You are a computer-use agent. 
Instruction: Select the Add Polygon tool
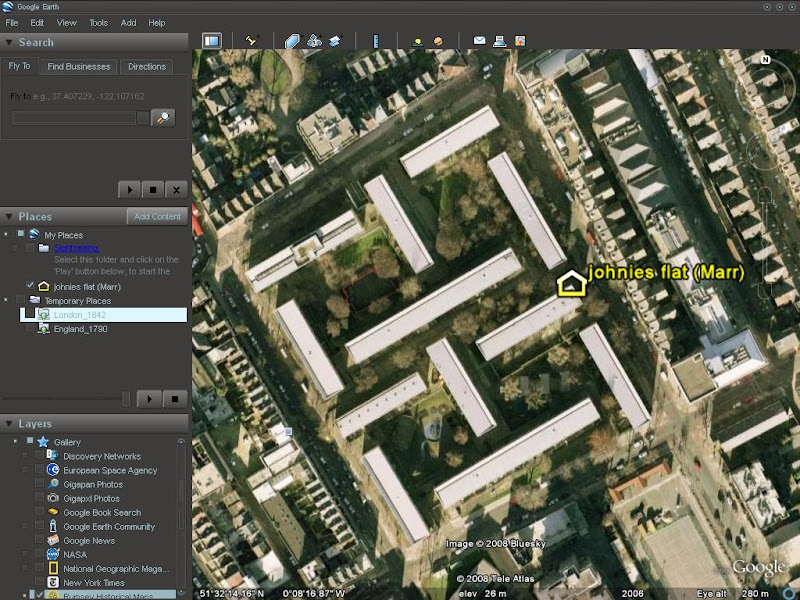point(292,41)
